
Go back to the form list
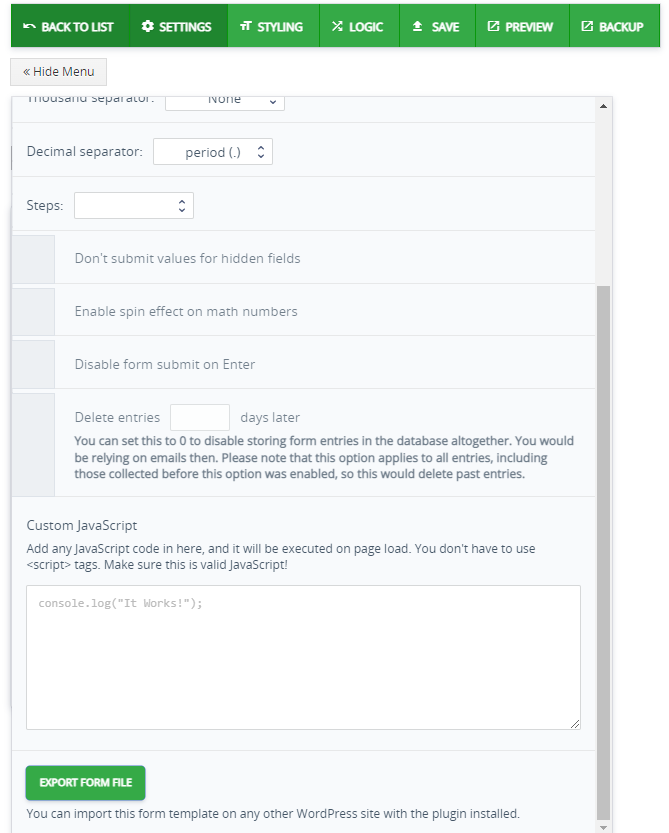(x=71, y=26)
